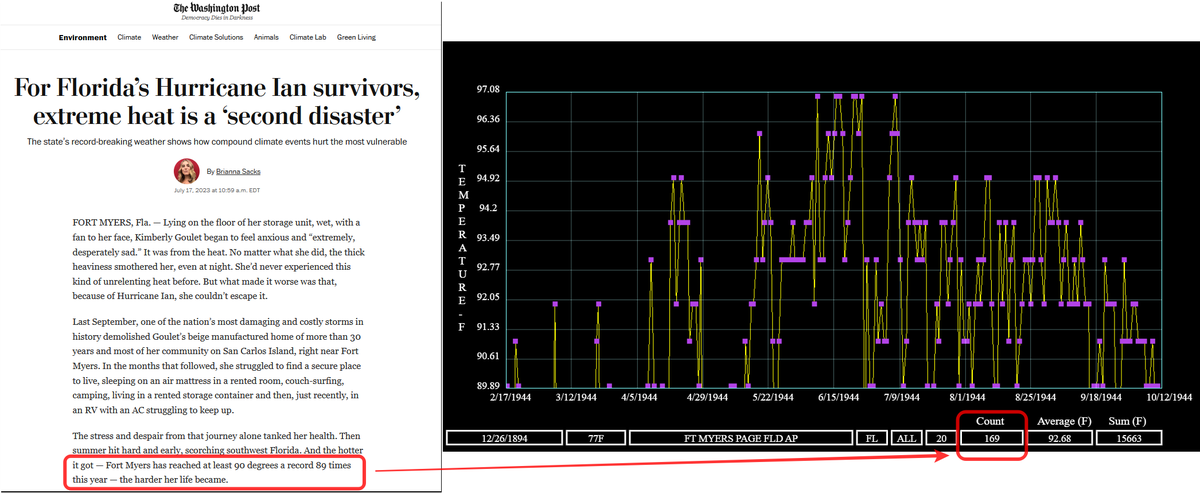Select the Animals nav item
The image size is (1200, 493).
pyautogui.click(x=266, y=37)
